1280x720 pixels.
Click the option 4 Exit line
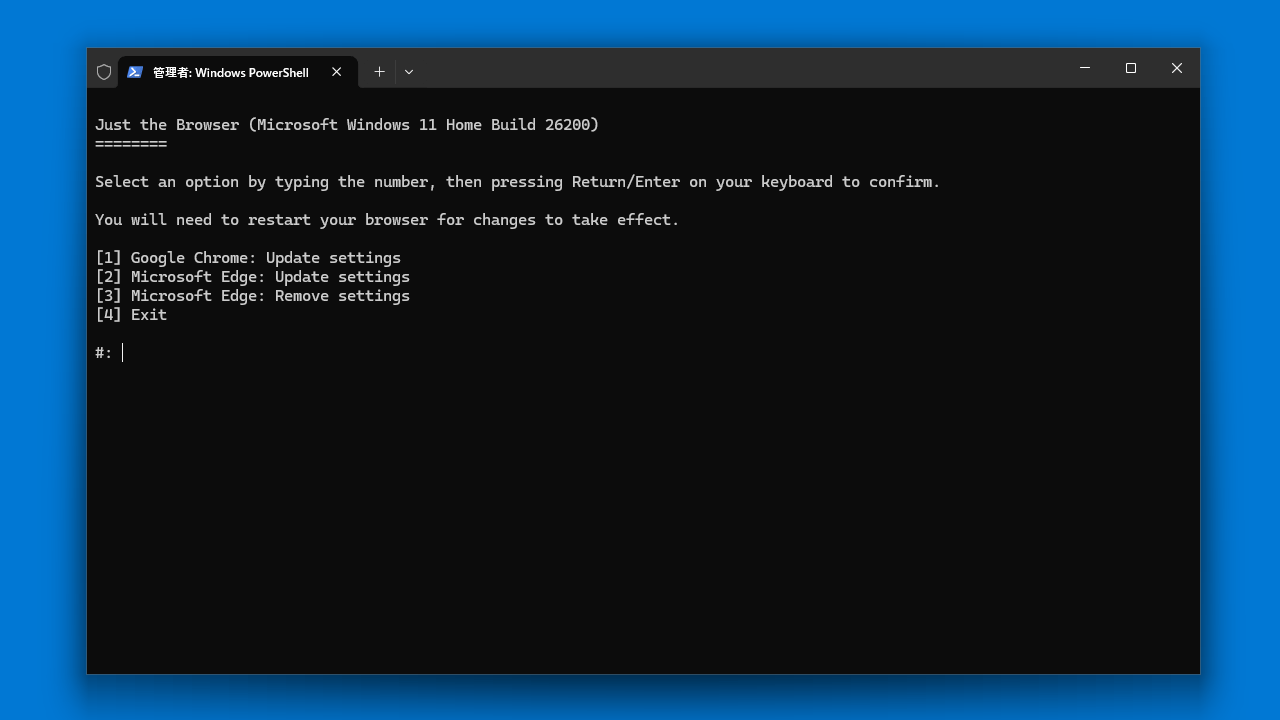[131, 315]
